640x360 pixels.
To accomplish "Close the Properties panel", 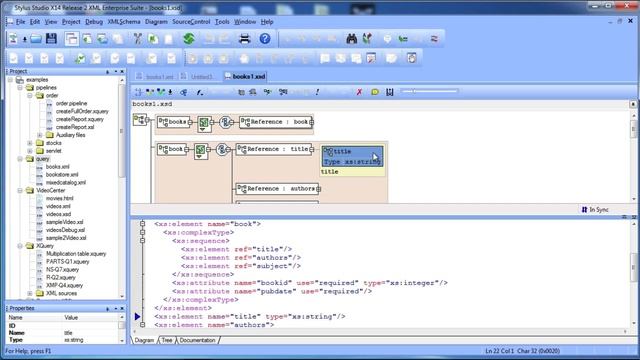I will 122,309.
